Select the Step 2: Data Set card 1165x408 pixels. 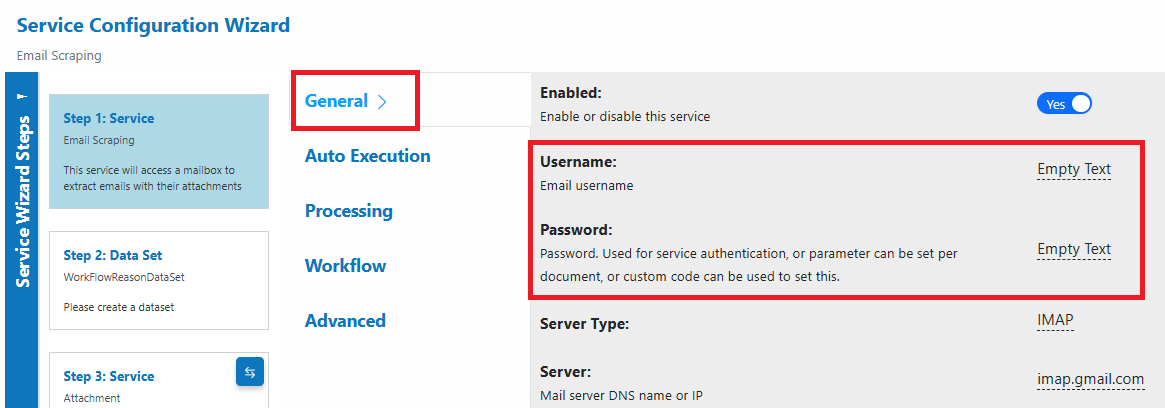coord(159,280)
